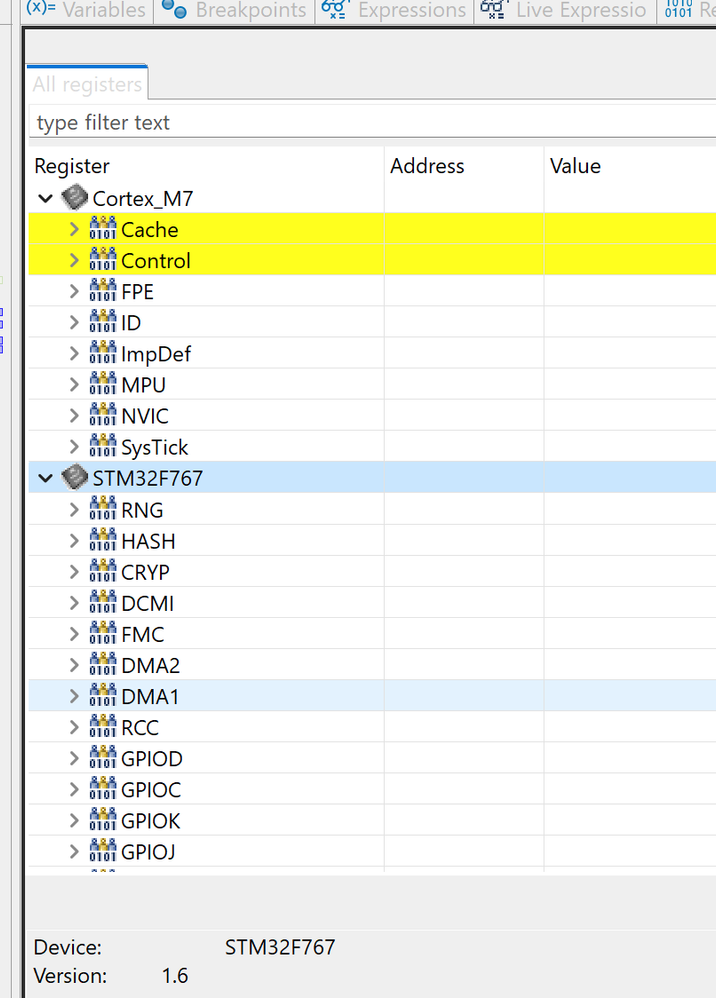Expand the GPIOD peripheral
The image size is (716, 998).
point(74,759)
